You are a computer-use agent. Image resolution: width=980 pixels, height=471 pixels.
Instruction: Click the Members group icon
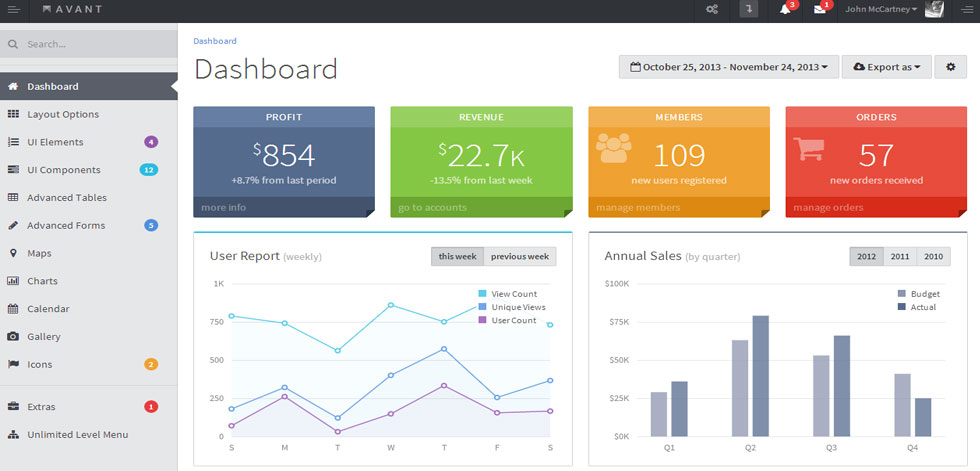(x=613, y=147)
